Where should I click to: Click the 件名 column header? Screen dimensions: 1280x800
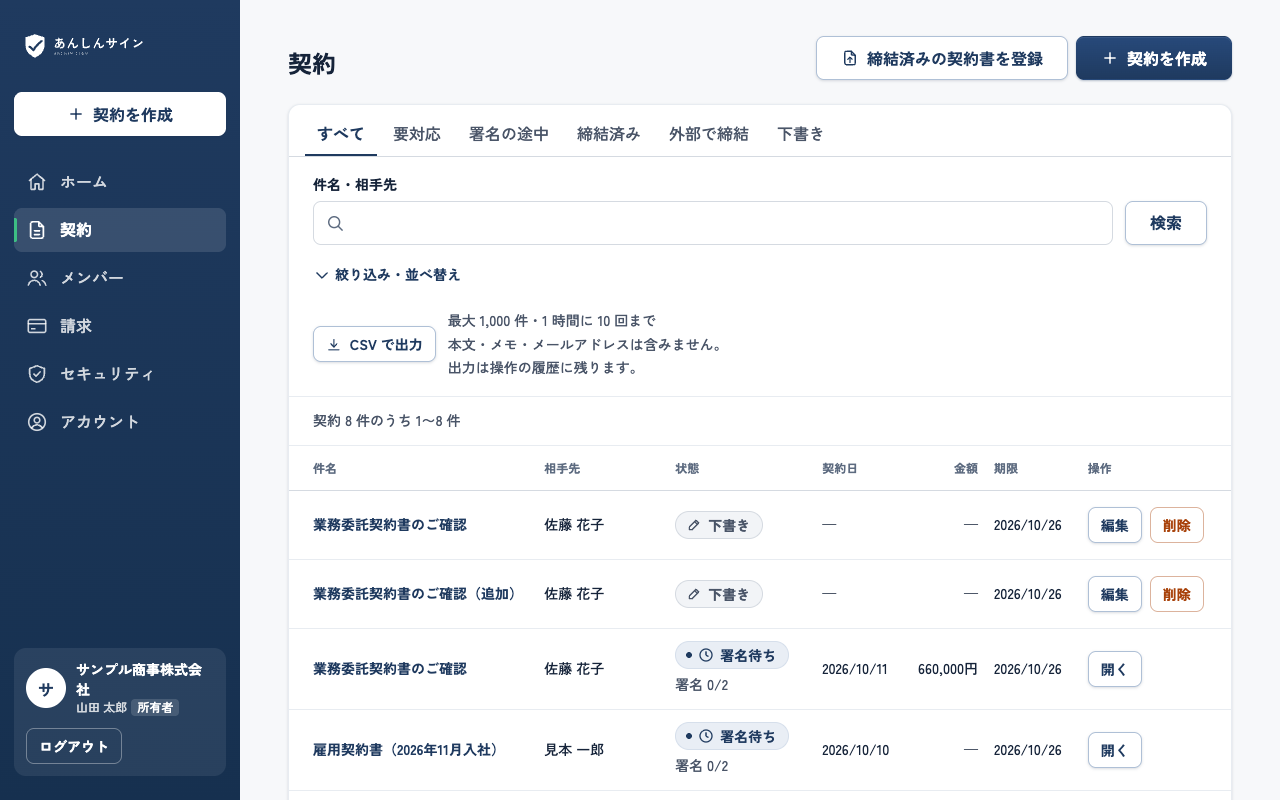(x=325, y=468)
